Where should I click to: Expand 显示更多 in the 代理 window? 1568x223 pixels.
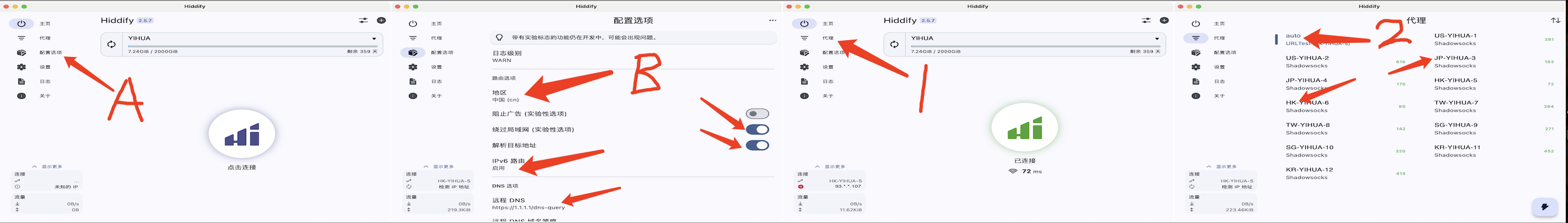(1221, 167)
